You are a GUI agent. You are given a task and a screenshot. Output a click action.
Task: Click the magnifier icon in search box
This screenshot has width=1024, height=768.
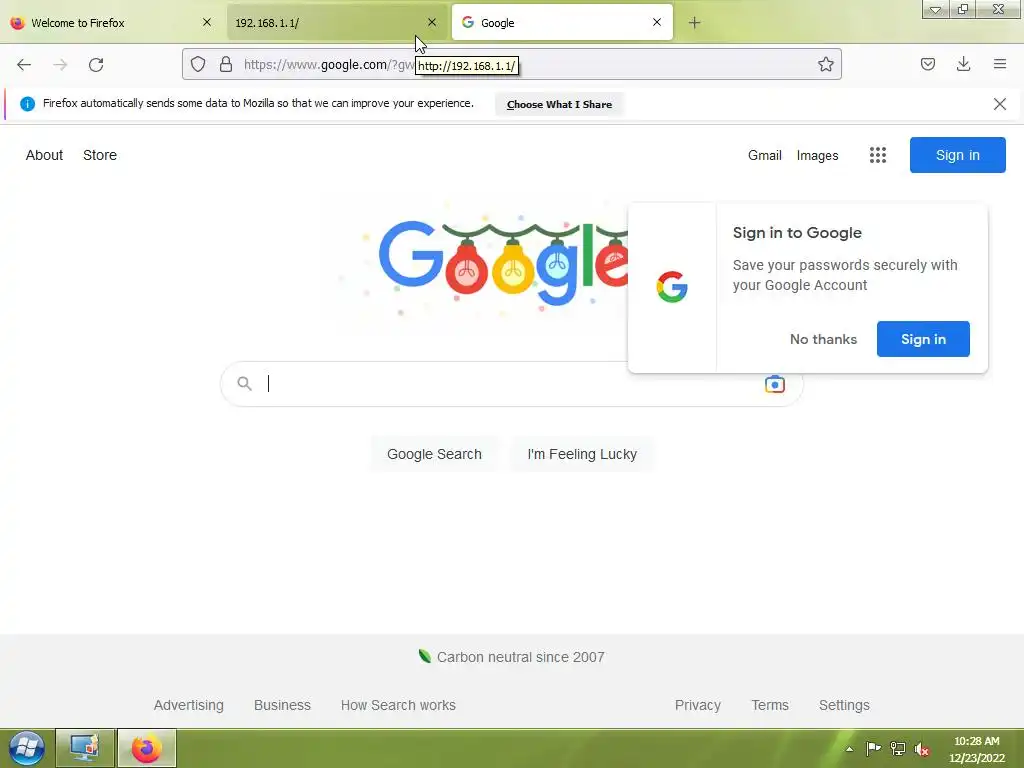pos(244,383)
